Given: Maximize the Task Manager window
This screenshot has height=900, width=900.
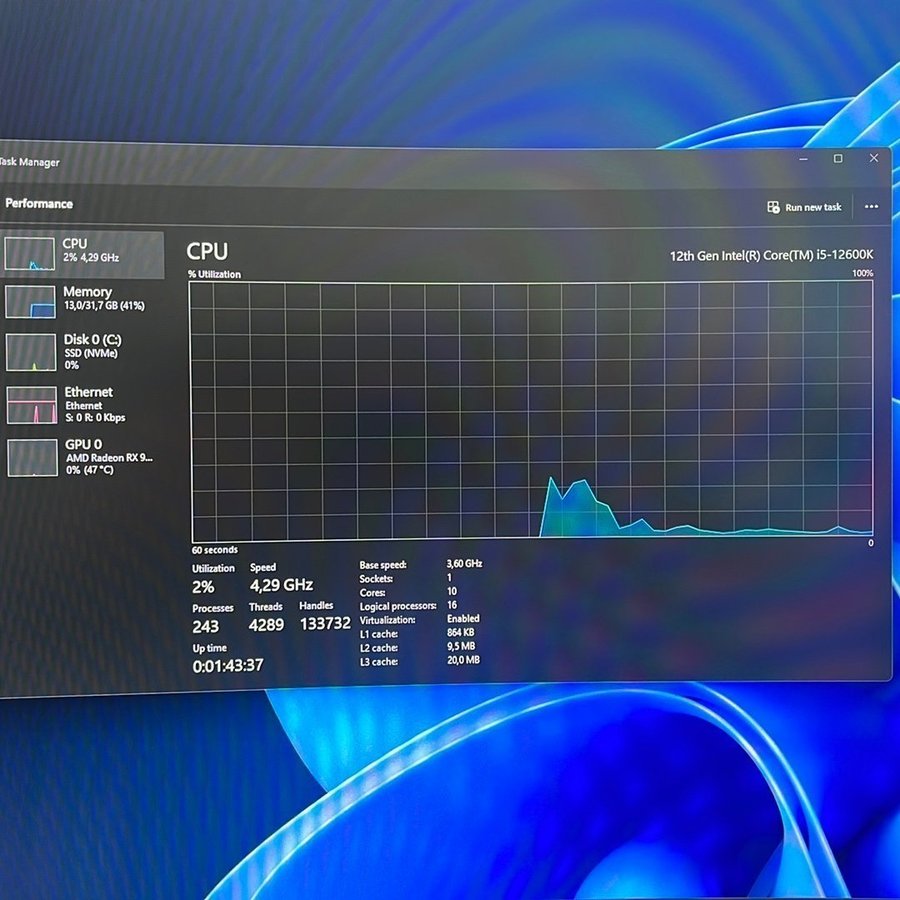Looking at the screenshot, I should 838,158.
